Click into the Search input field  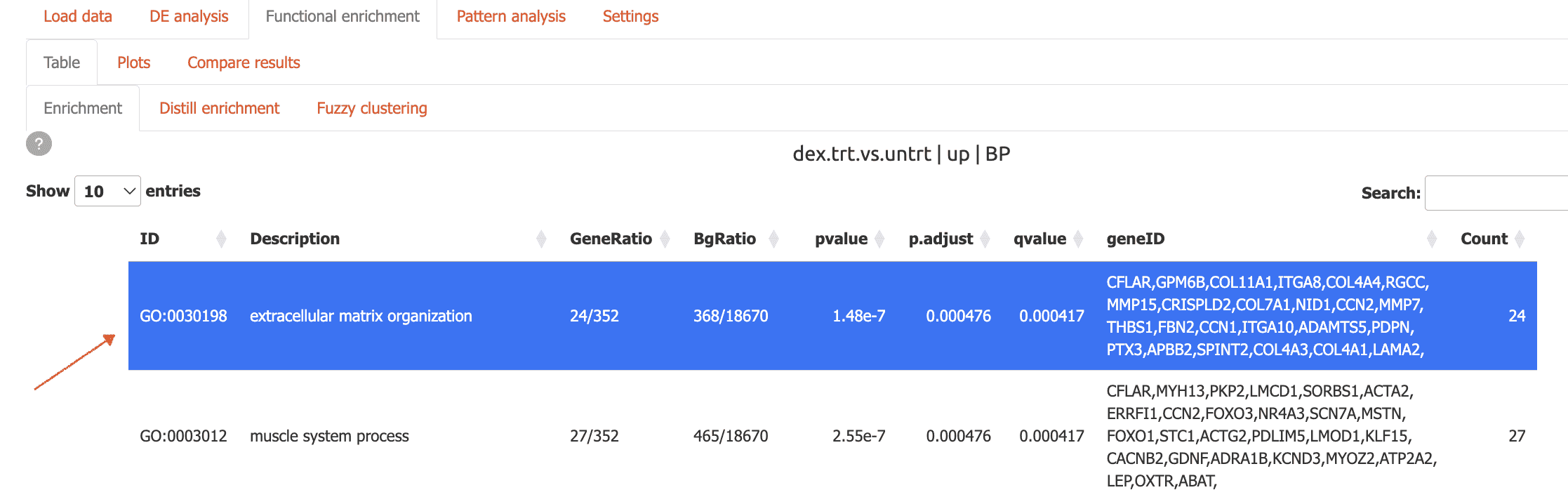[1495, 193]
